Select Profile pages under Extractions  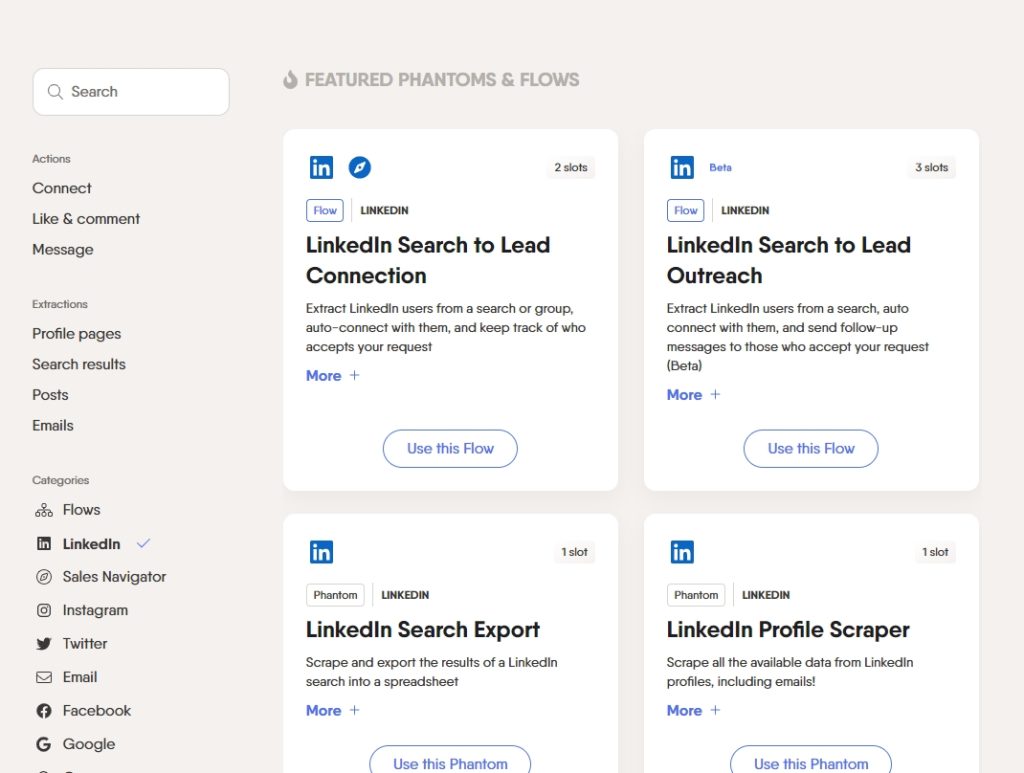tap(76, 334)
